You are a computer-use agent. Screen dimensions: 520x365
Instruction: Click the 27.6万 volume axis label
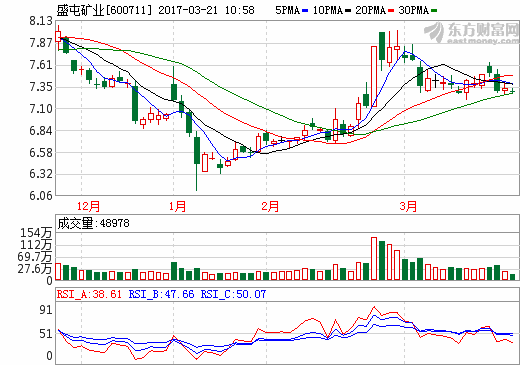point(35,269)
